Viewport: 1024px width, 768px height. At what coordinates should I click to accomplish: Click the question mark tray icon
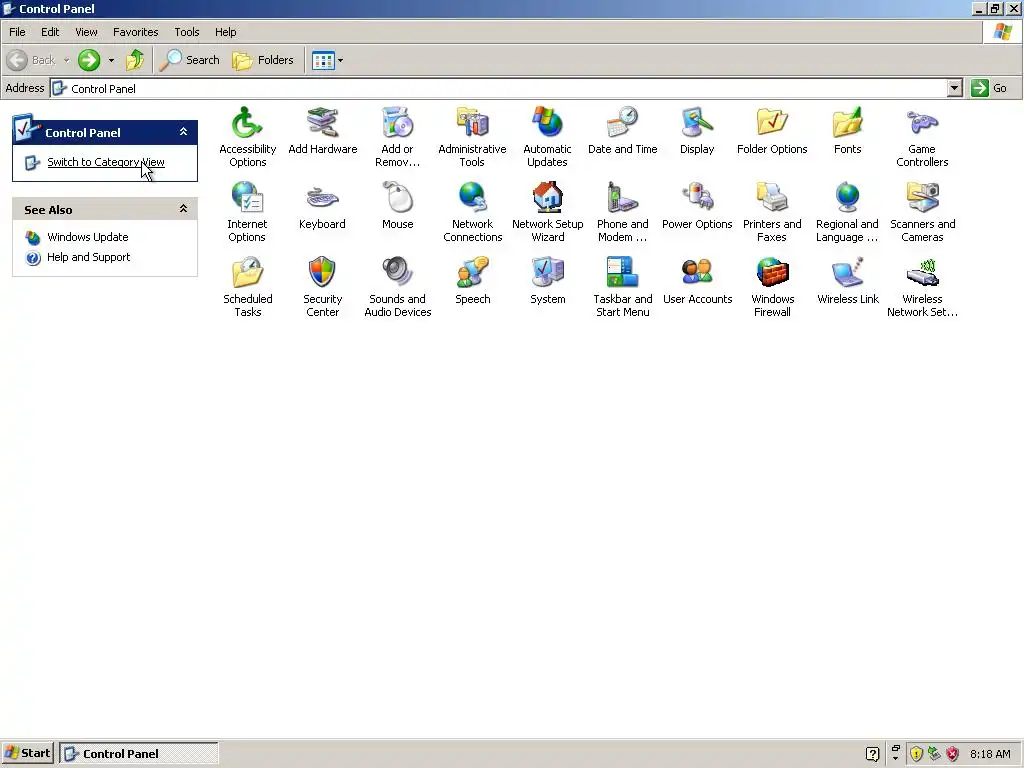[x=872, y=754]
